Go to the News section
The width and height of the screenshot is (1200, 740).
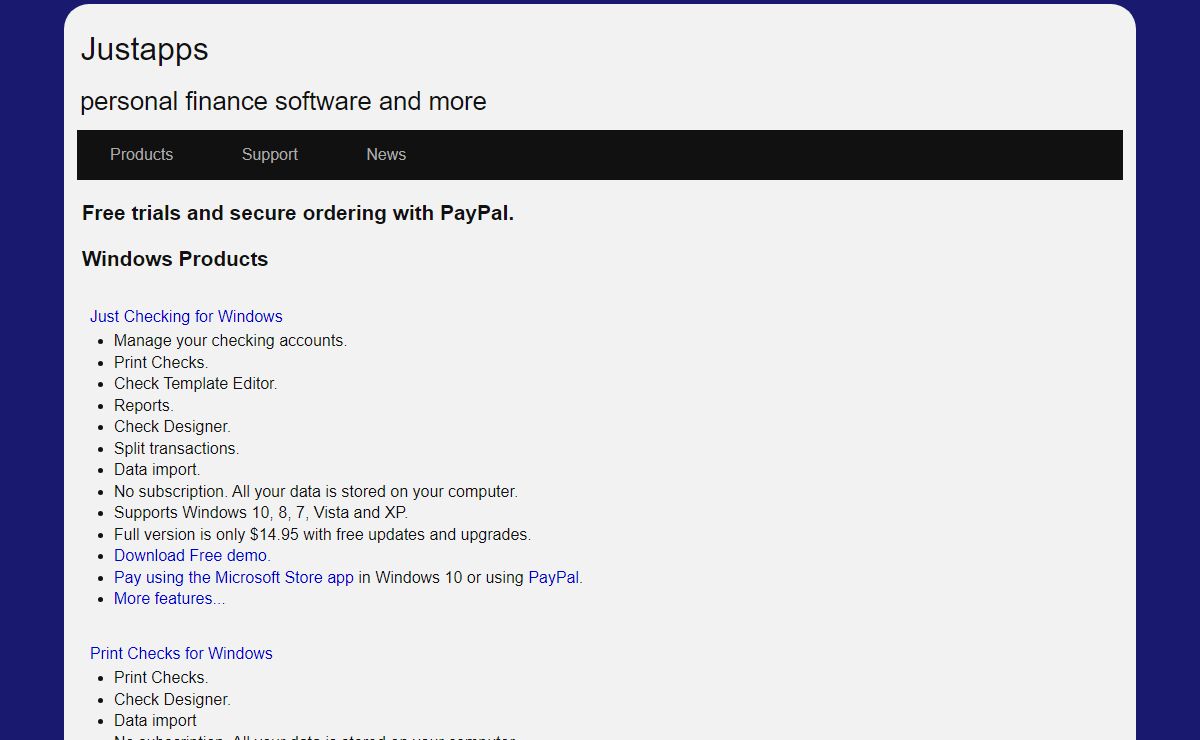tap(385, 154)
